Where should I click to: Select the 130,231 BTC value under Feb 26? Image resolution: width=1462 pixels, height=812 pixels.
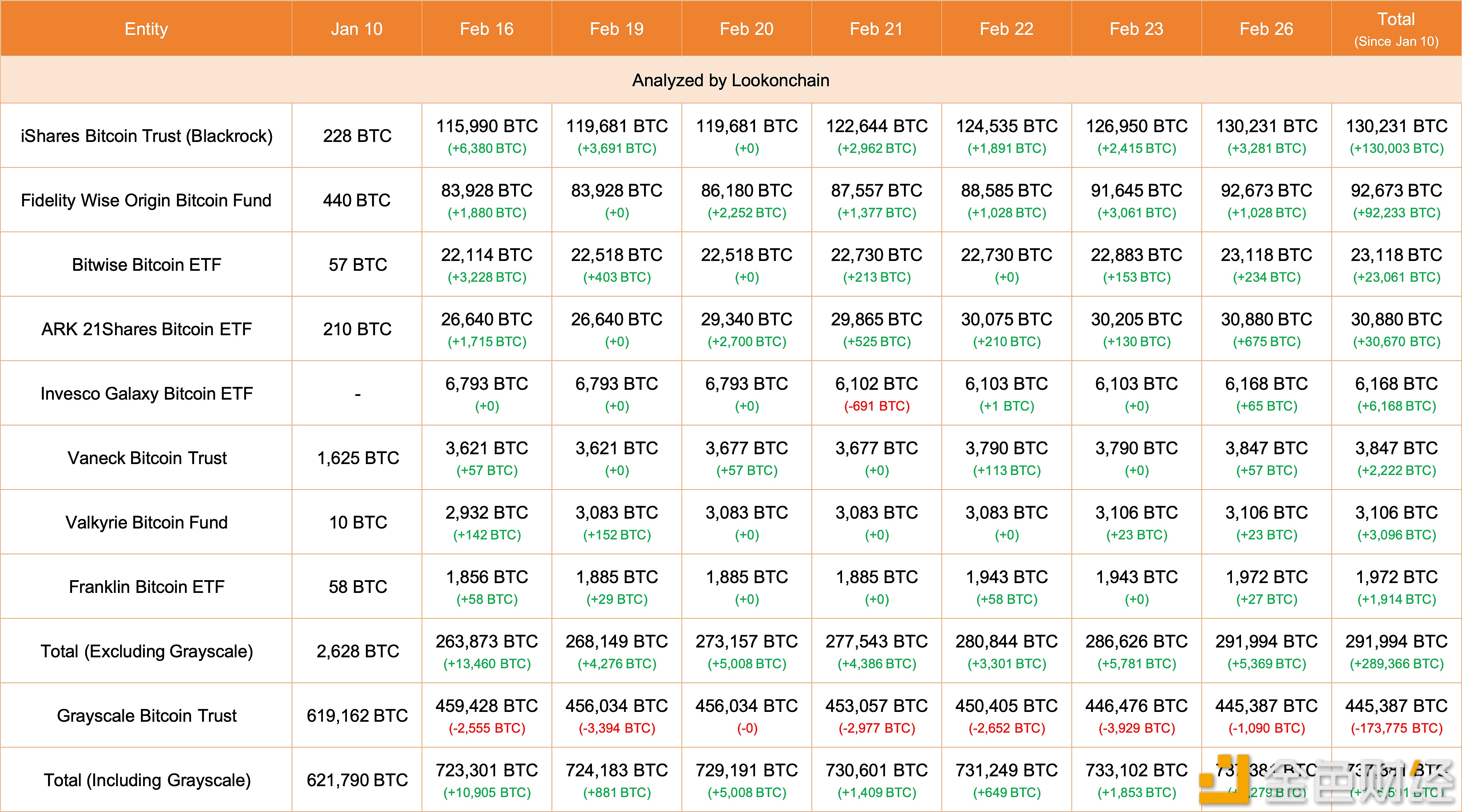(1266, 126)
